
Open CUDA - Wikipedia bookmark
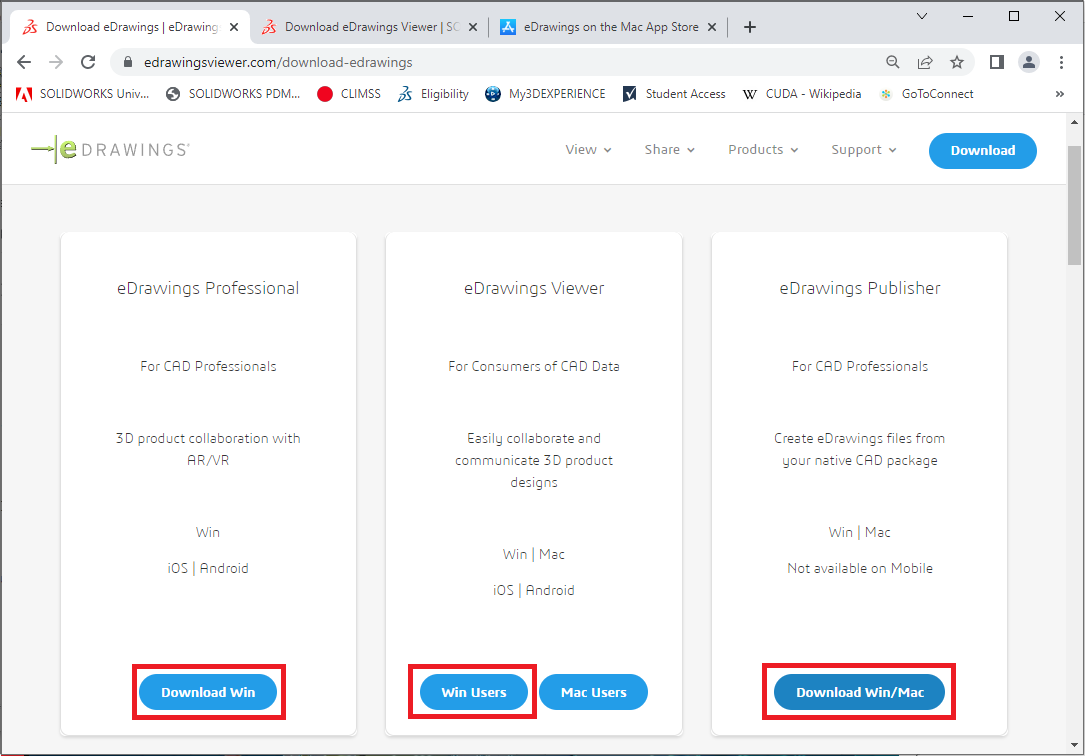tap(801, 94)
